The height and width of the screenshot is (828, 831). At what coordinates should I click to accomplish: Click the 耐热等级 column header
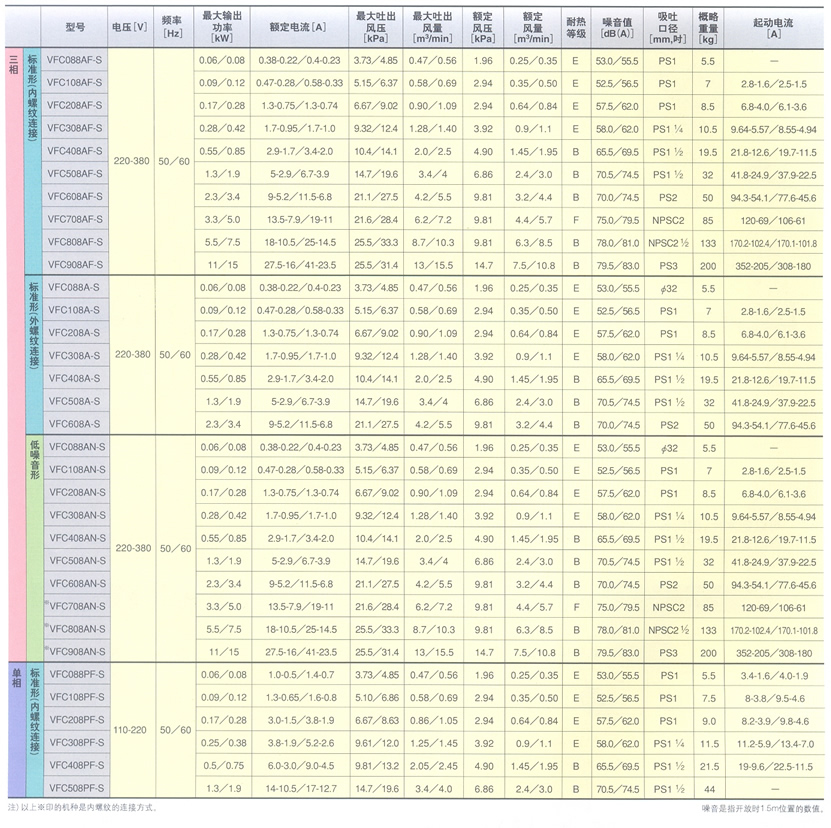[576, 27]
